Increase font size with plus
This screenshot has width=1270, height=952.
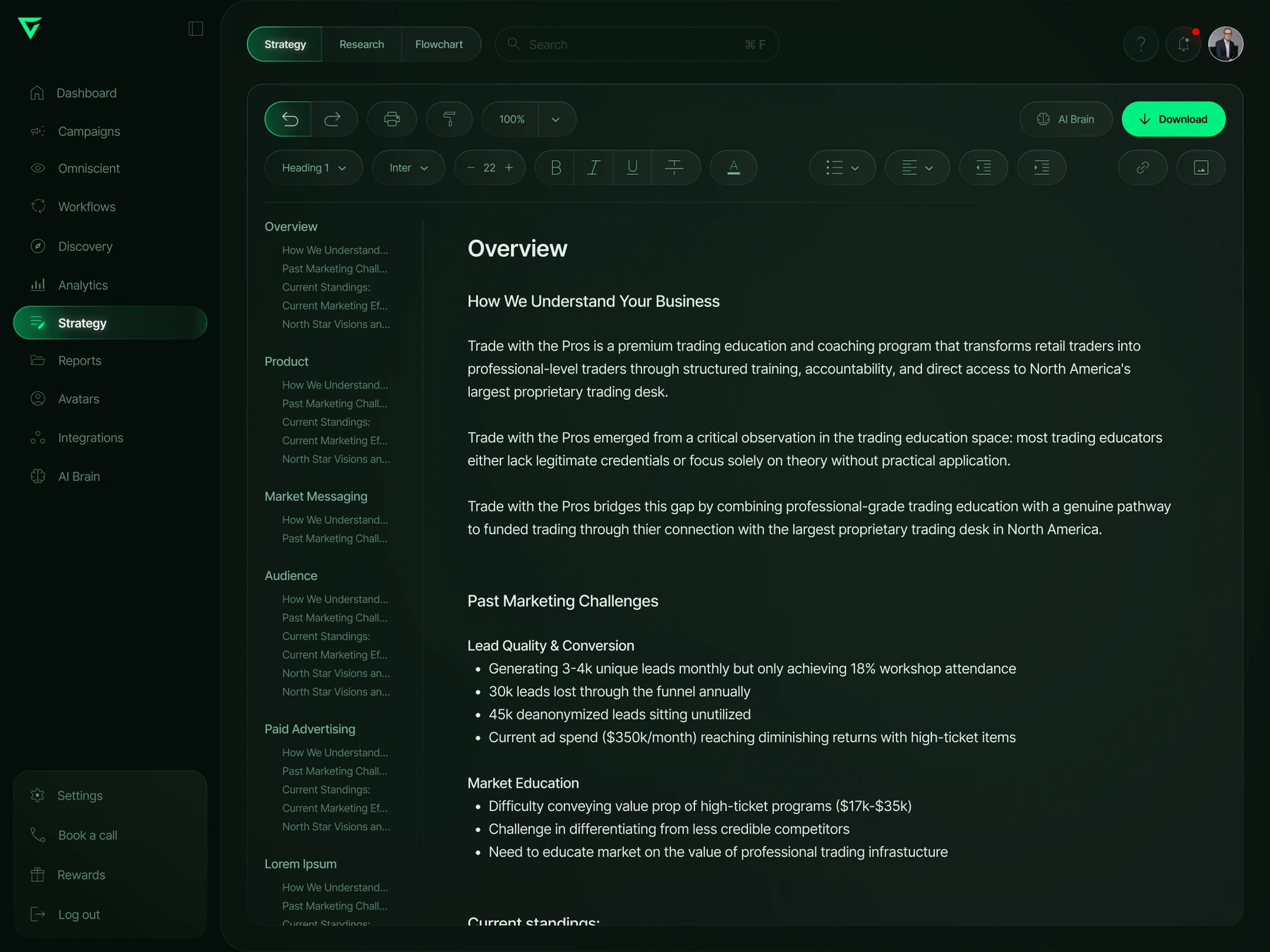[509, 168]
